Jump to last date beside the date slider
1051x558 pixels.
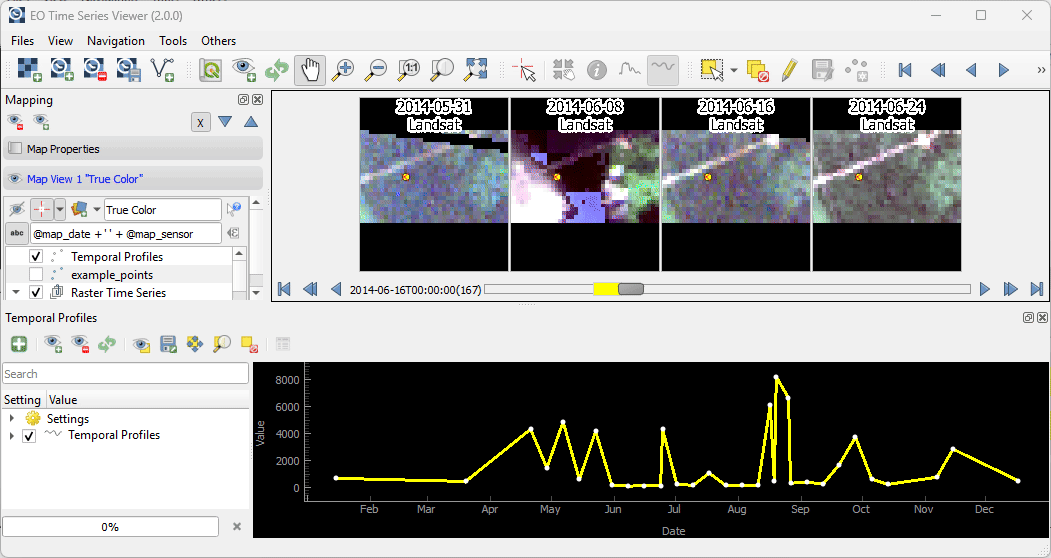click(x=1037, y=289)
